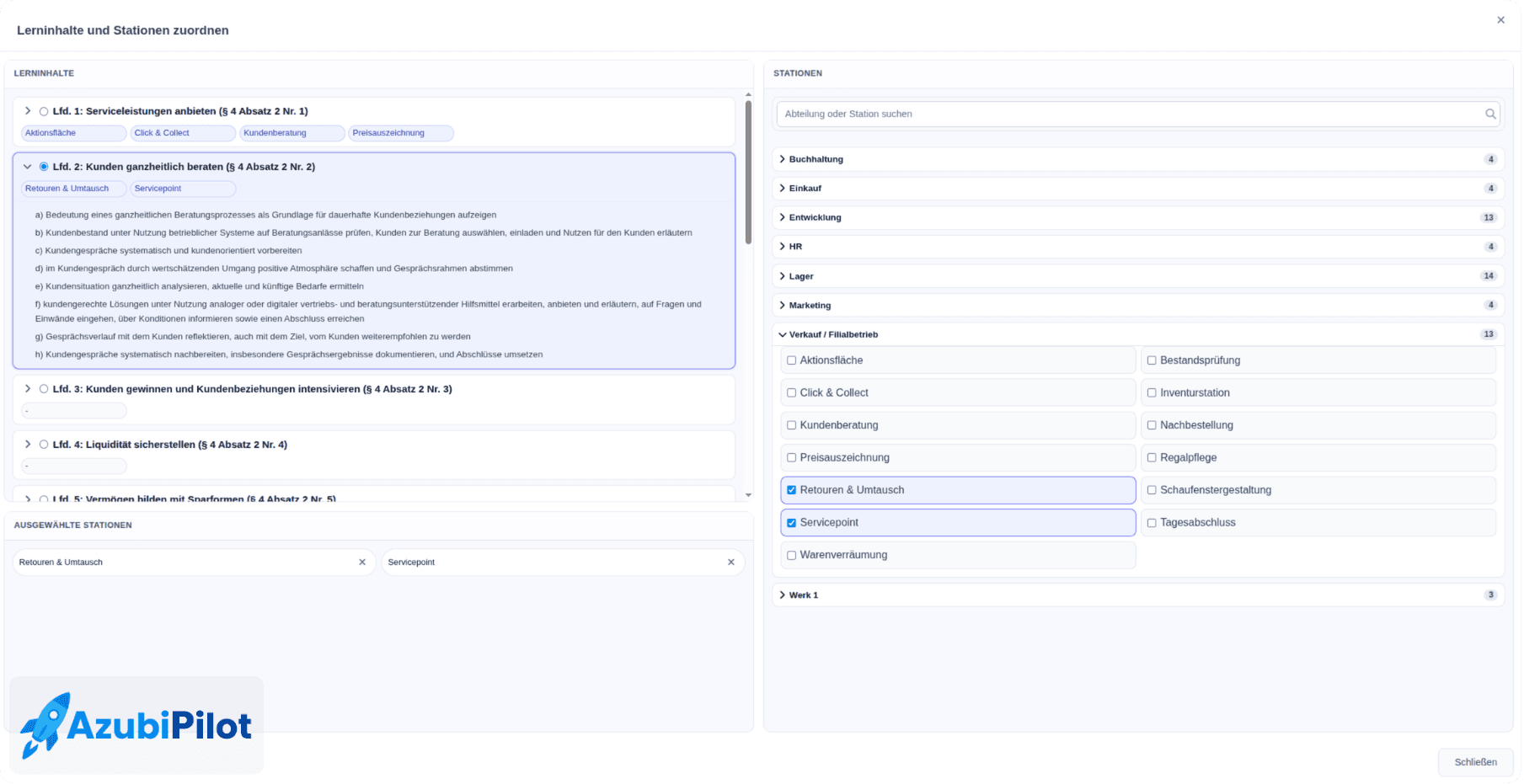This screenshot has height=784, width=1524.
Task: Click the Lerninhalte und Stationen zuordnen title
Action: 123,30
